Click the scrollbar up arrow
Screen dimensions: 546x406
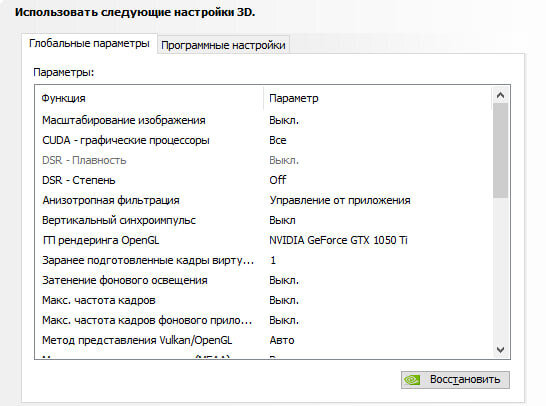tap(500, 95)
